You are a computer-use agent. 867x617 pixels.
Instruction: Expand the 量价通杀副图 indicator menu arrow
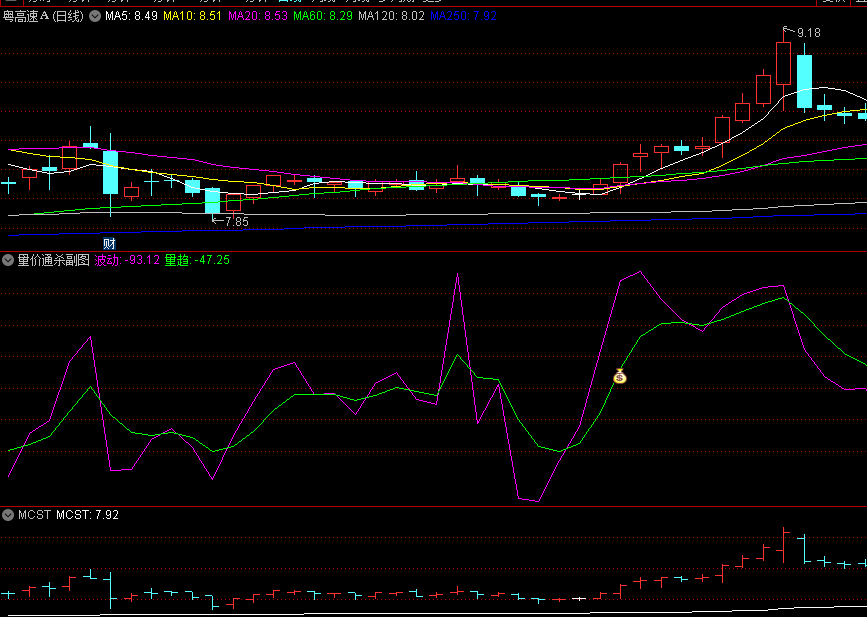coord(8,260)
